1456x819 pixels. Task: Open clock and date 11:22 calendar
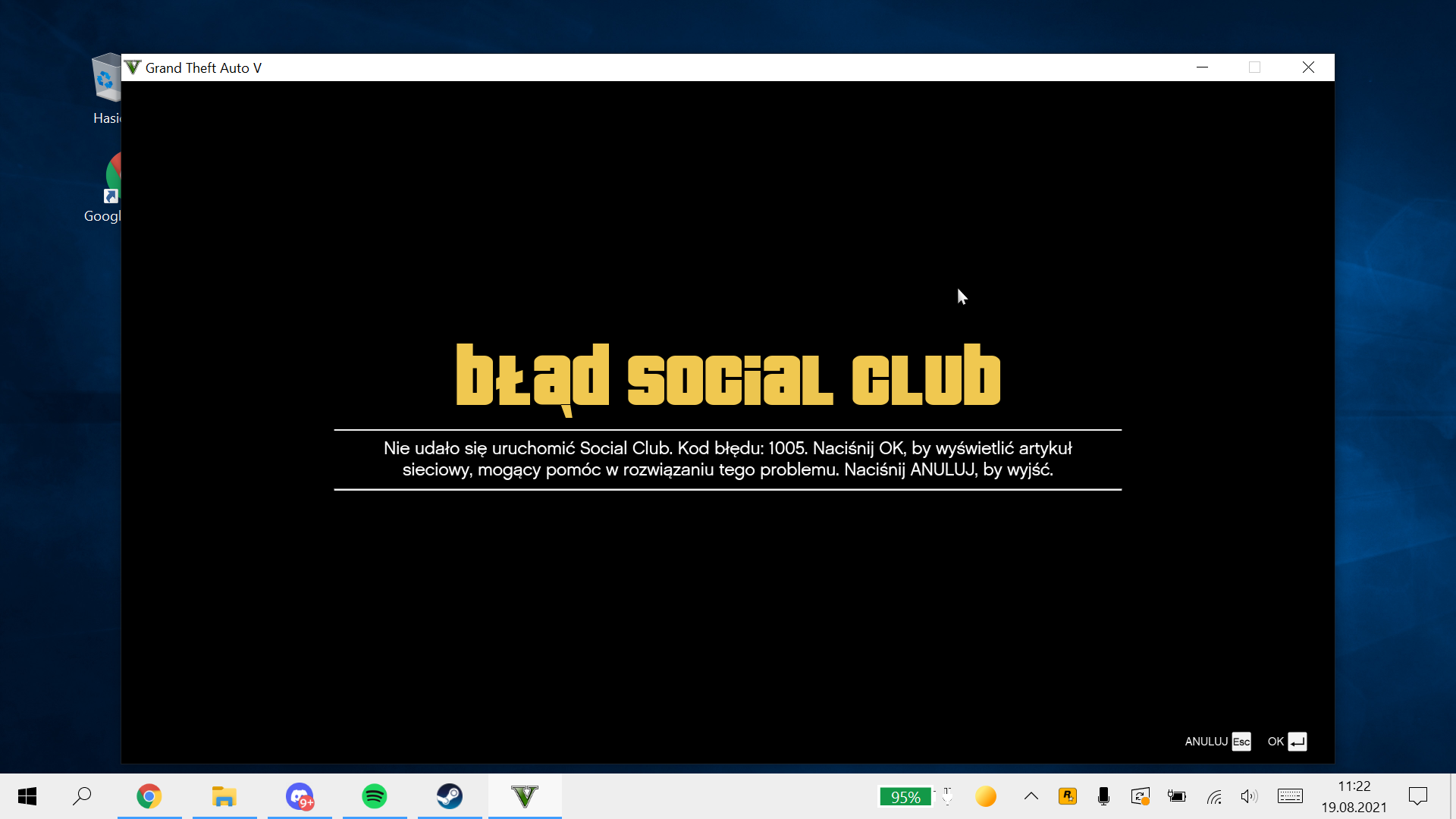point(1354,796)
